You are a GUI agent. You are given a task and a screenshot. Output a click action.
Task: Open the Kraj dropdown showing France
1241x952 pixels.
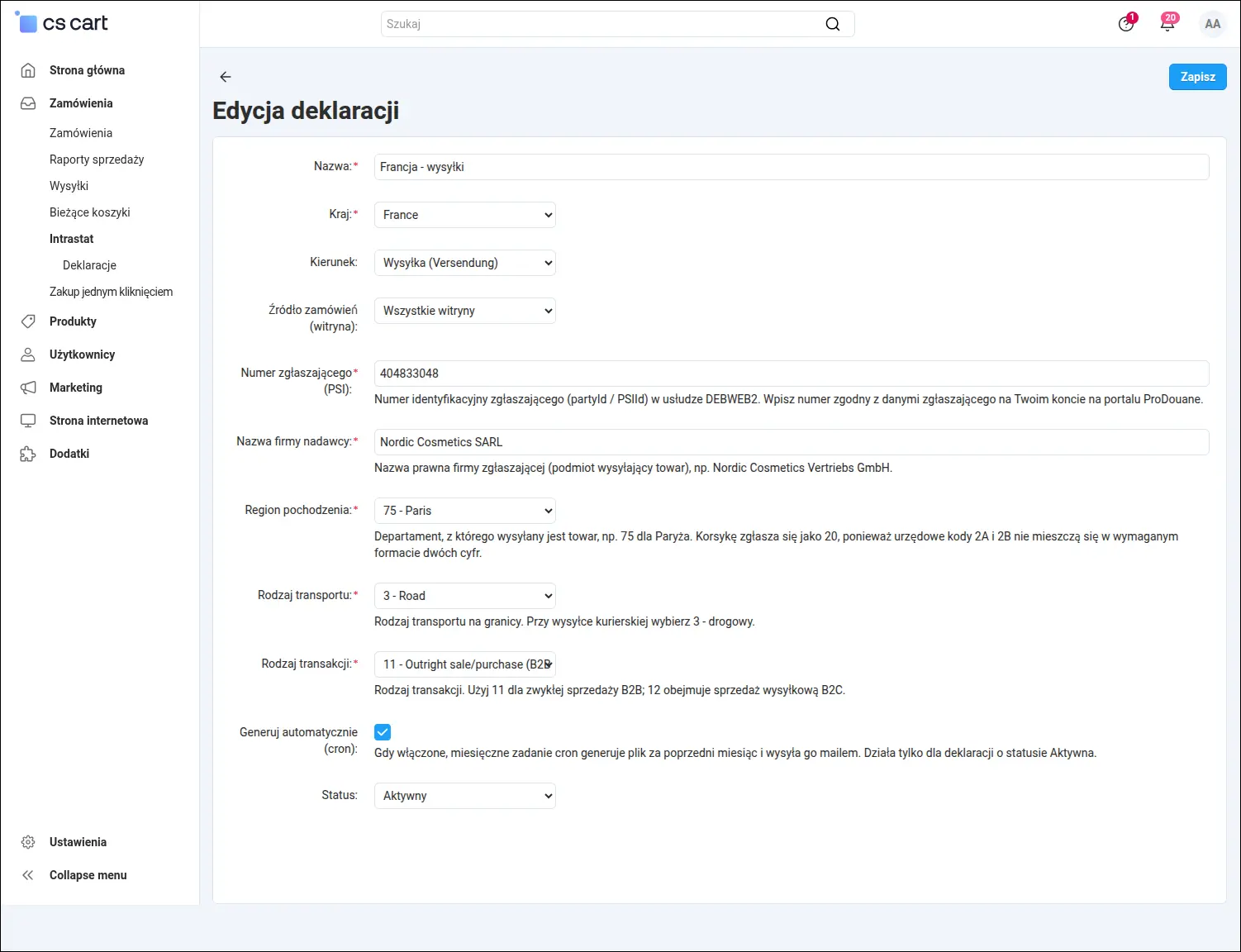[x=465, y=215]
